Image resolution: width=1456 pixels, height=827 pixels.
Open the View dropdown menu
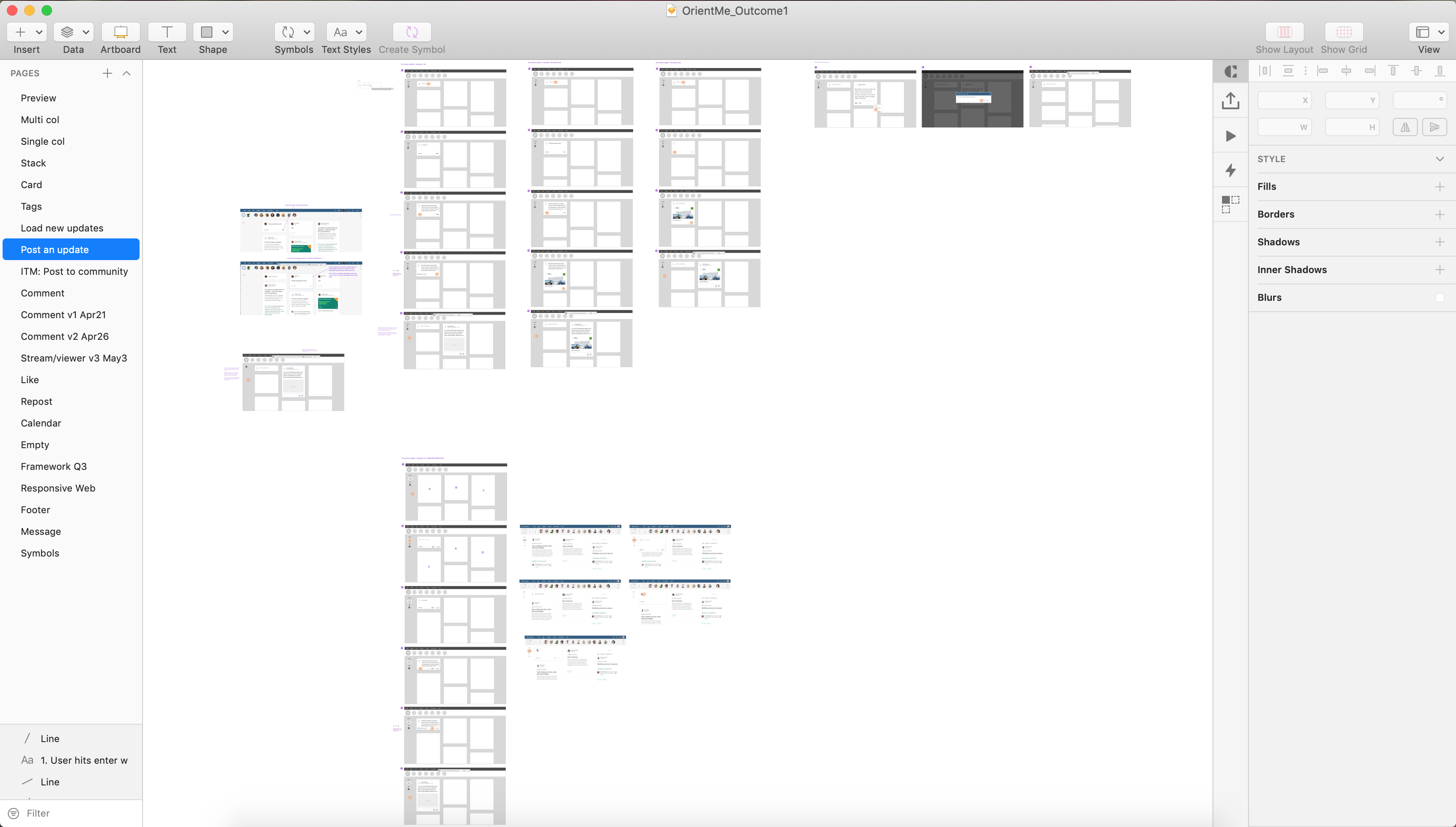click(x=1428, y=33)
